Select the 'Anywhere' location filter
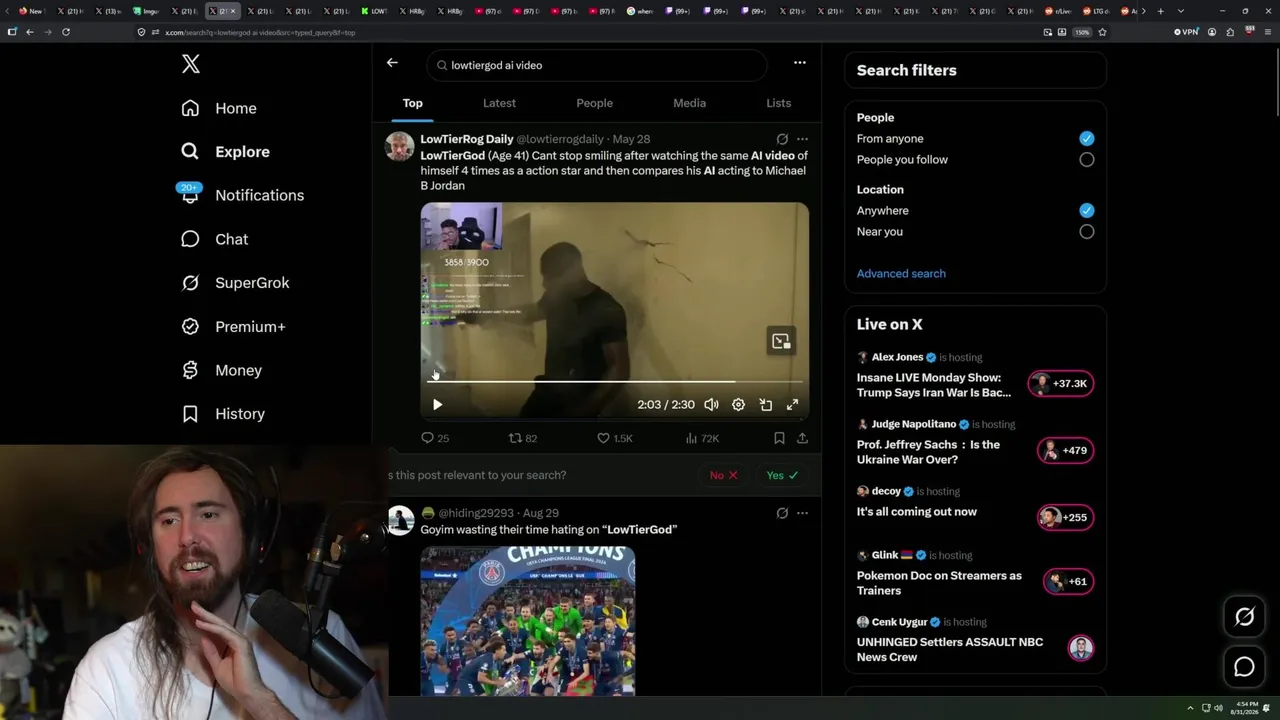The width and height of the screenshot is (1280, 720). 1087,211
